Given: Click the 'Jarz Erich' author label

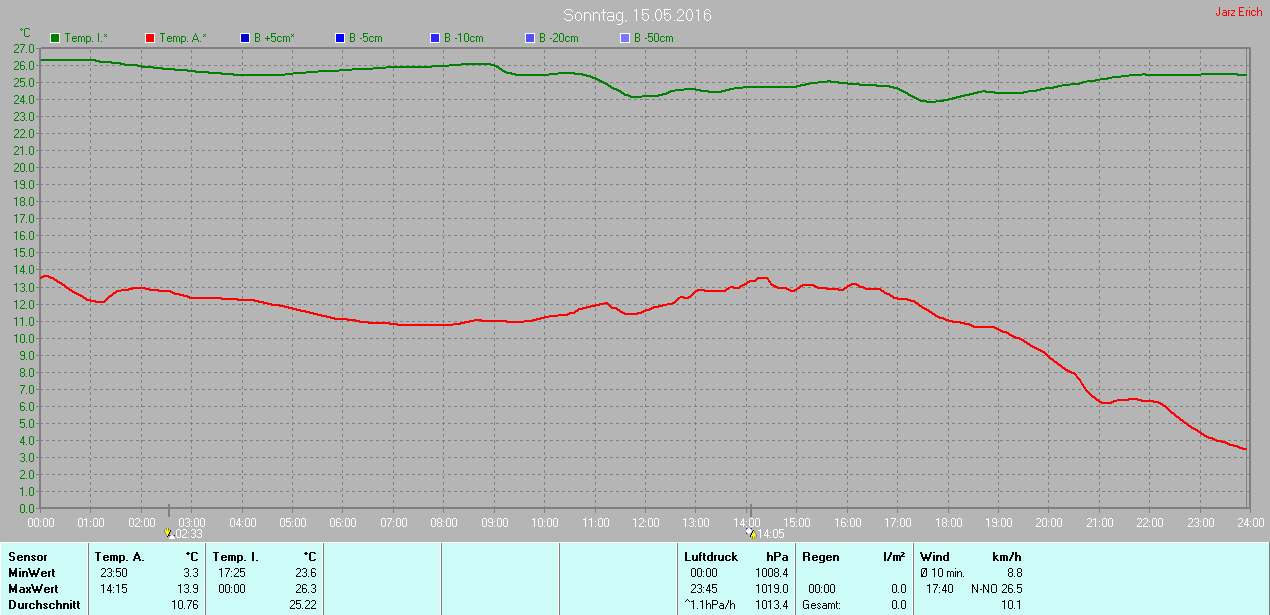Looking at the screenshot, I should (x=1238, y=12).
